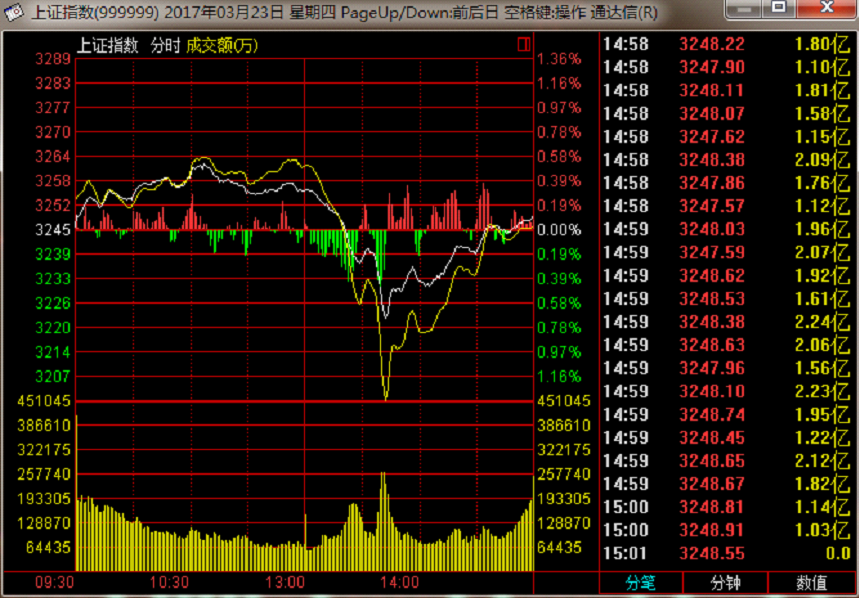Select the tick row priced 3247.57
The width and height of the screenshot is (859, 598).
726,206
